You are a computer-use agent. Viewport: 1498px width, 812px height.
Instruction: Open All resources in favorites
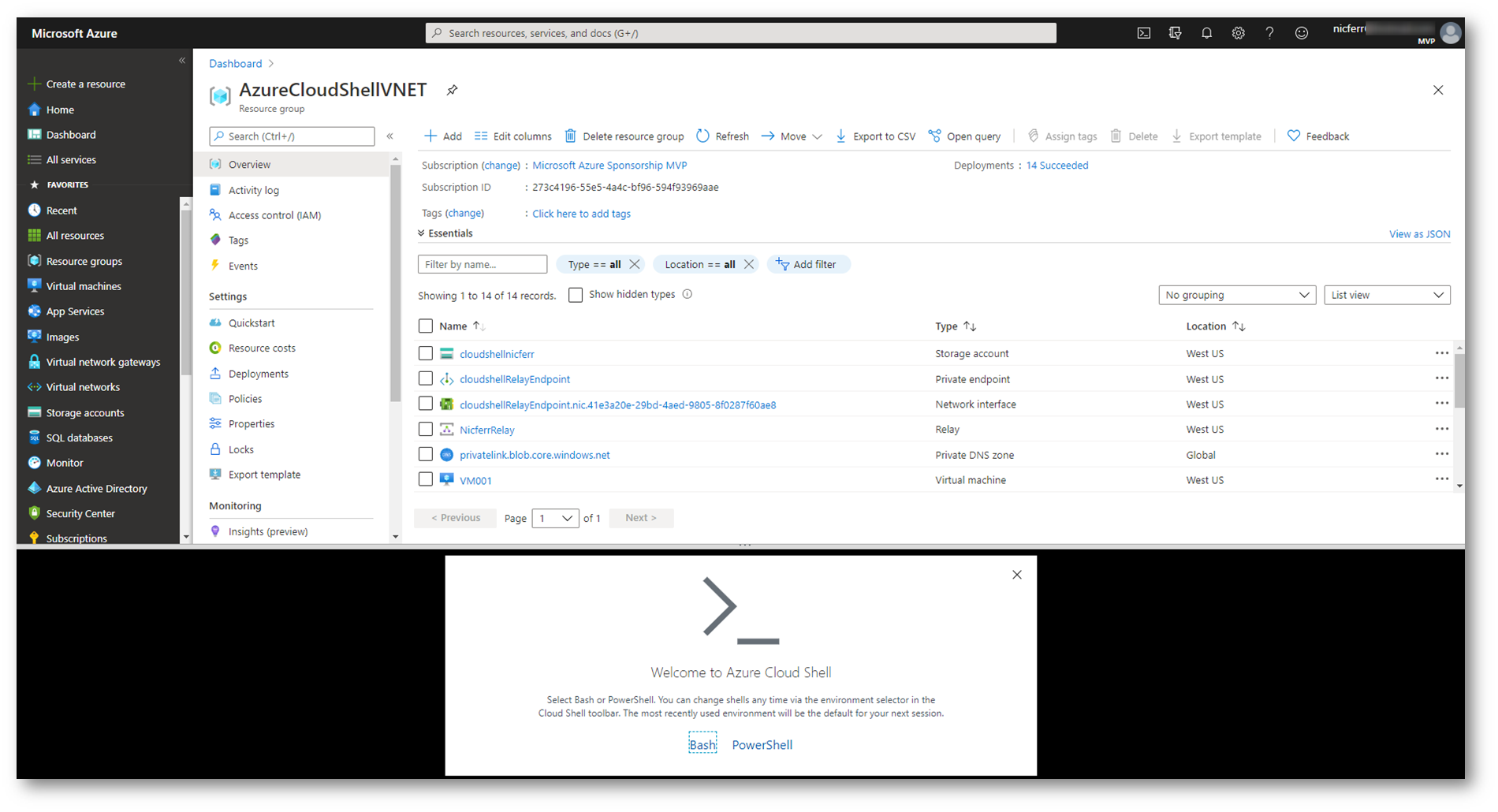[x=75, y=236]
